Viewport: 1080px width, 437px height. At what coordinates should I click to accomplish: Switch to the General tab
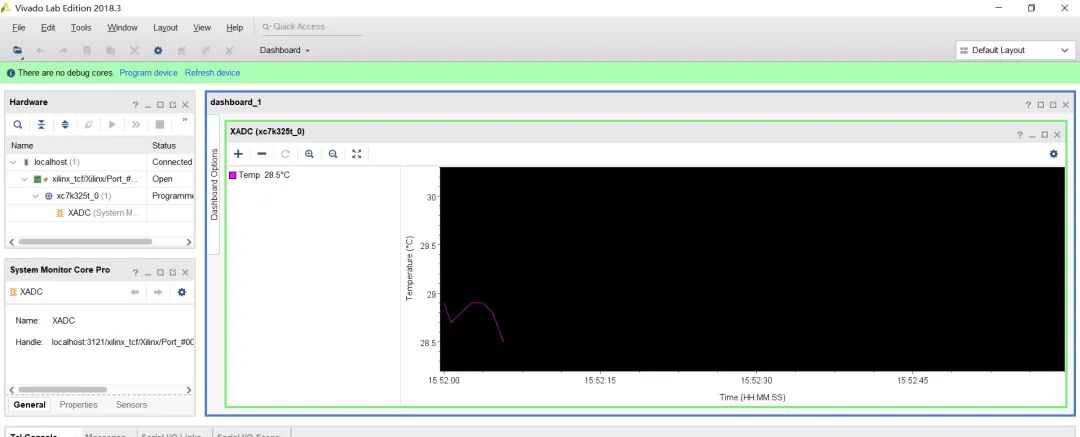tap(30, 405)
